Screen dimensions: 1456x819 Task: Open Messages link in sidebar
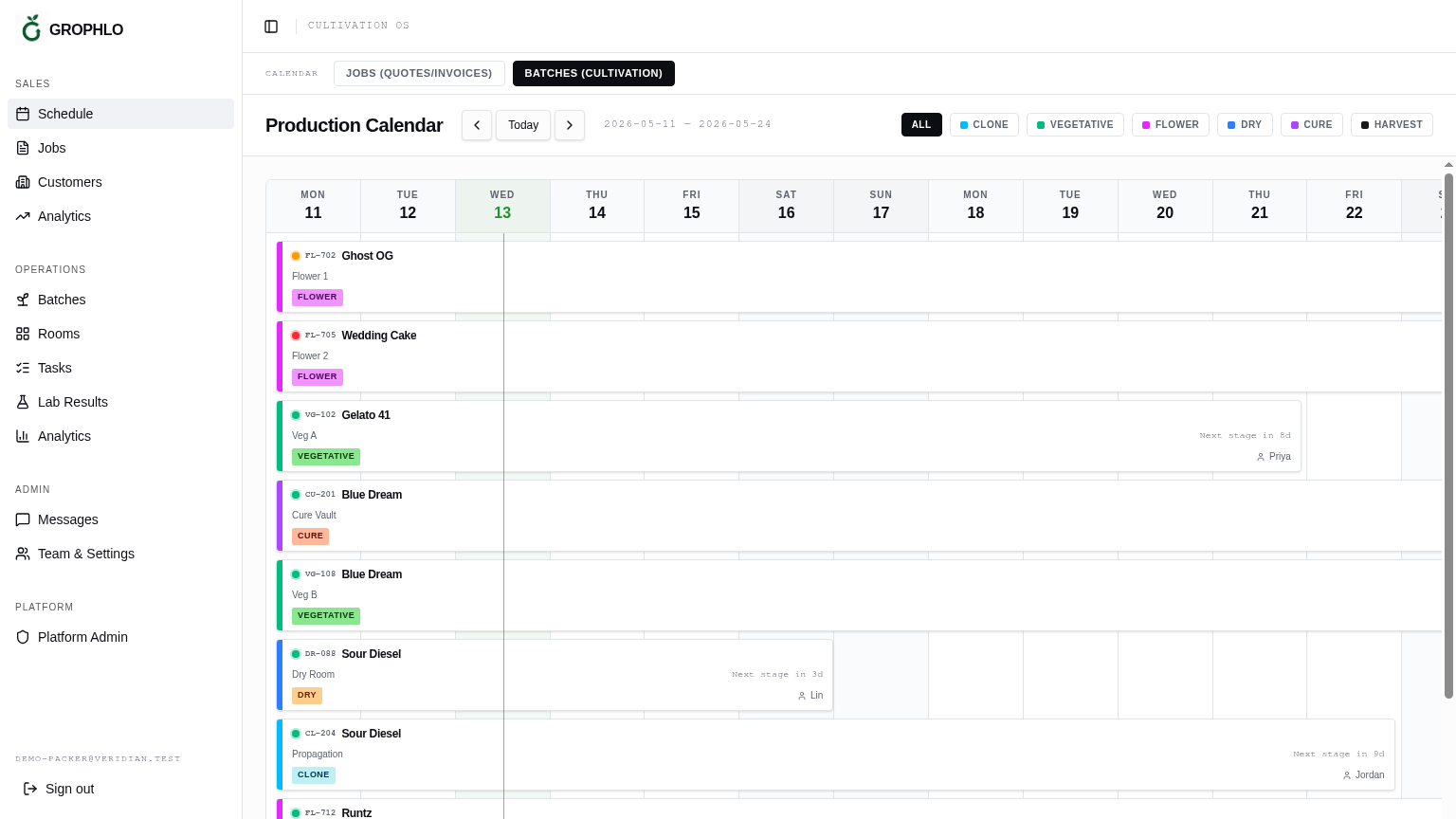(x=120, y=519)
